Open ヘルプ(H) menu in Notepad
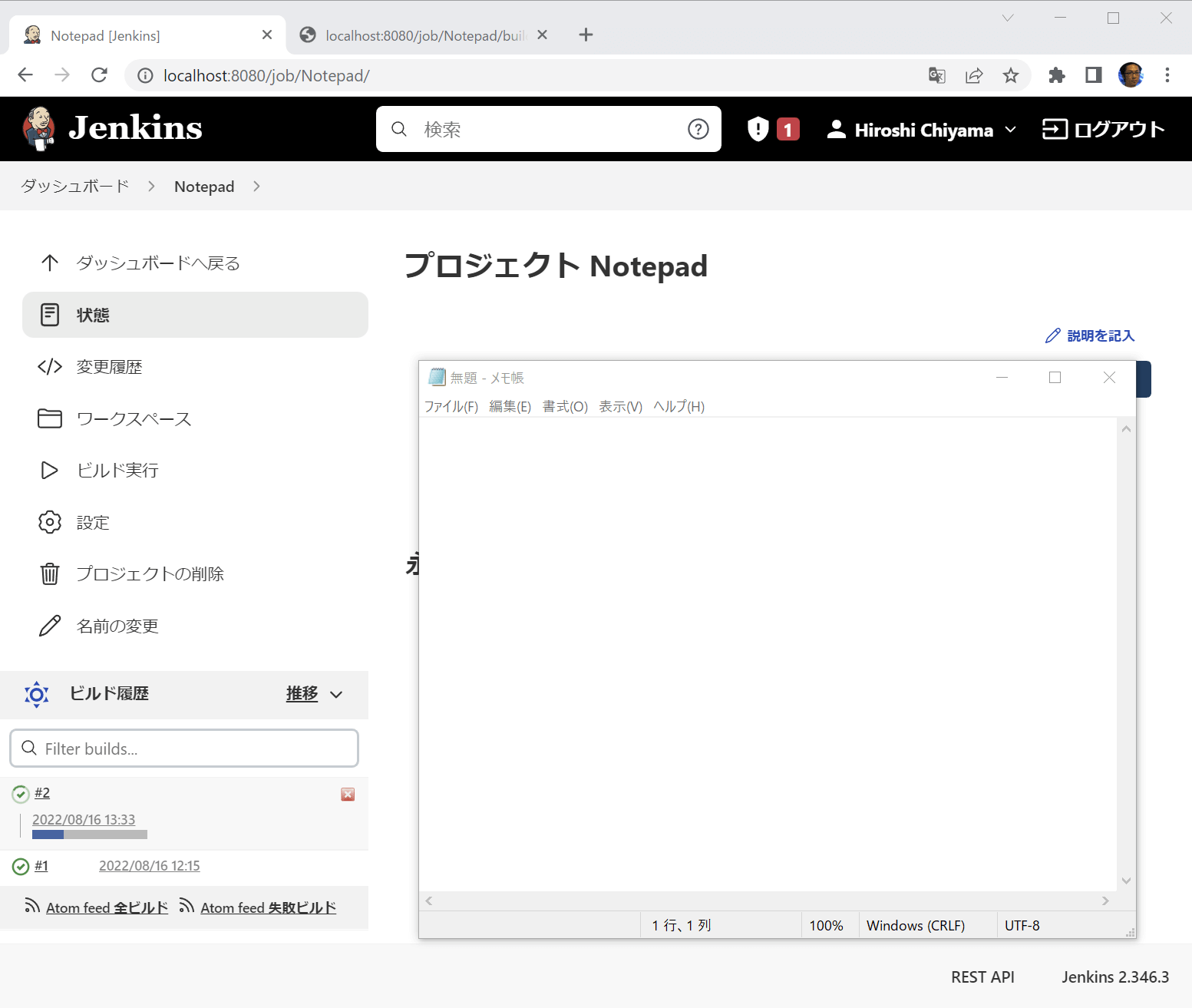Viewport: 1192px width, 1008px height. point(679,407)
